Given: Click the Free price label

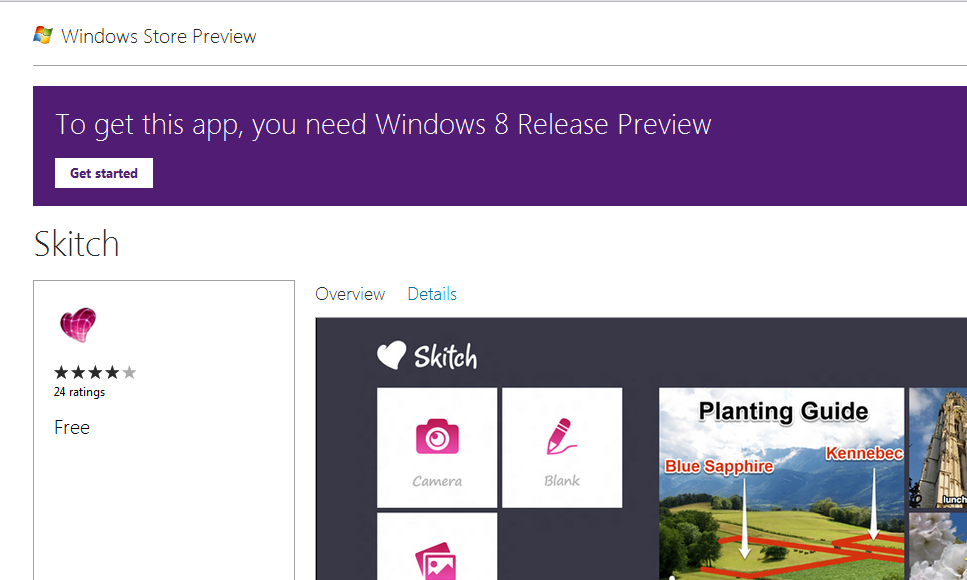Looking at the screenshot, I should click(x=72, y=427).
